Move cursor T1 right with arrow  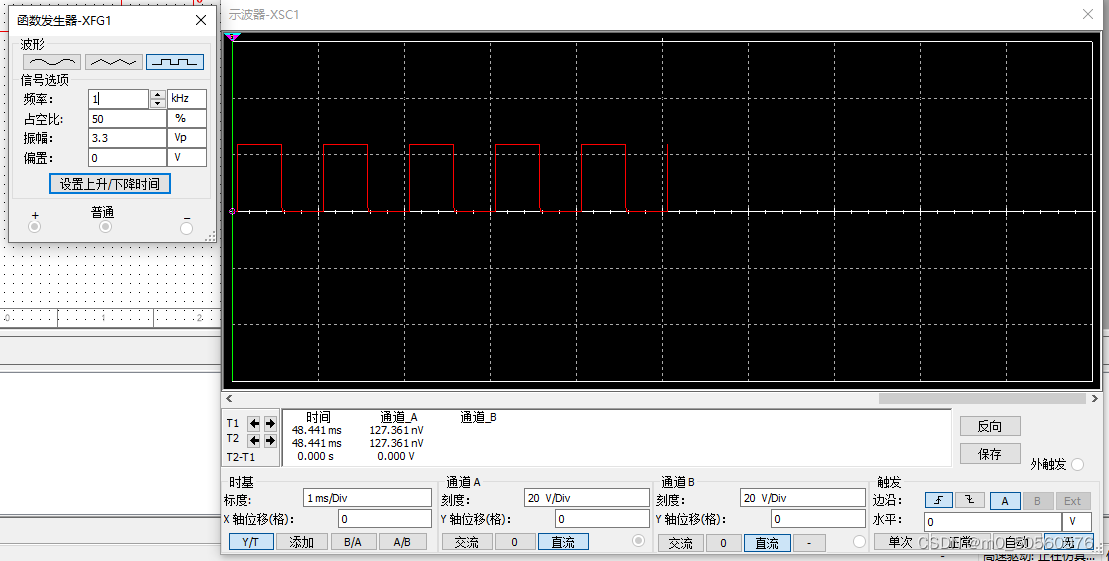(269, 424)
